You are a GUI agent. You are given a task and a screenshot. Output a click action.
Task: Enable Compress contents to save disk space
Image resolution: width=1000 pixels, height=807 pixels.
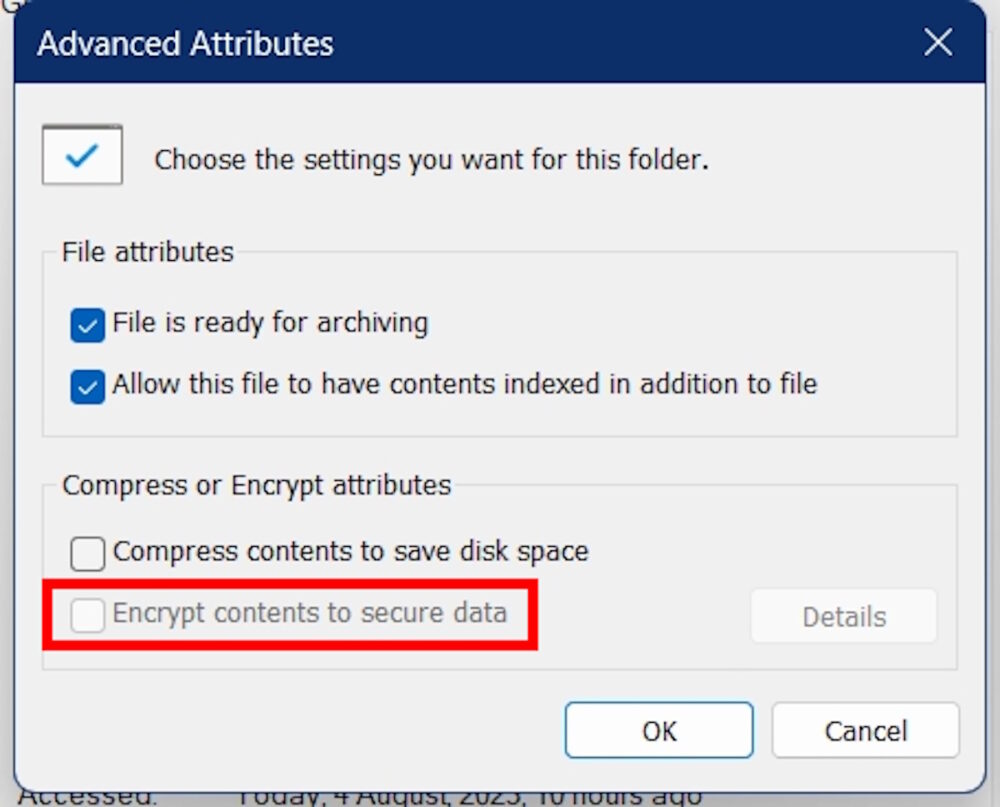pos(88,553)
